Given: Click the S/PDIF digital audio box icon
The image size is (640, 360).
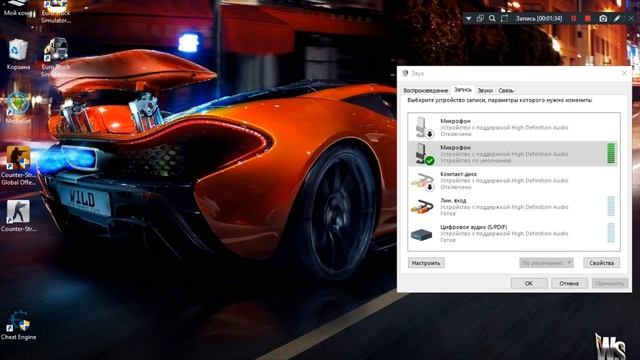Looking at the screenshot, I should [422, 234].
